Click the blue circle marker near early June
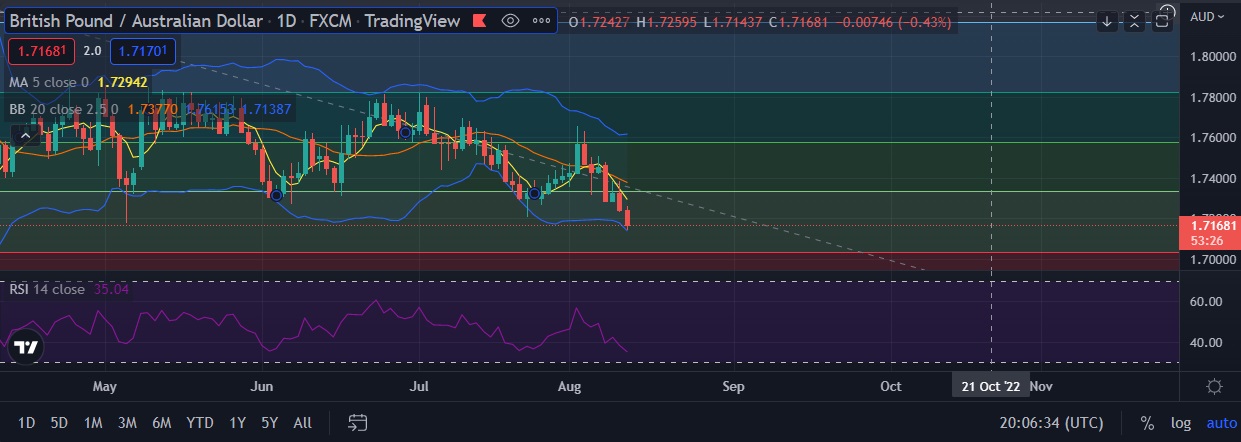The height and width of the screenshot is (442, 1241). tap(277, 195)
